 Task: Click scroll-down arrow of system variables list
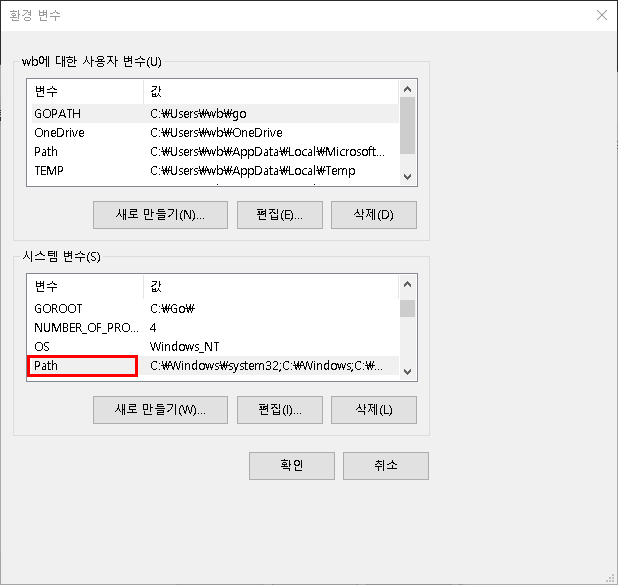(x=408, y=372)
